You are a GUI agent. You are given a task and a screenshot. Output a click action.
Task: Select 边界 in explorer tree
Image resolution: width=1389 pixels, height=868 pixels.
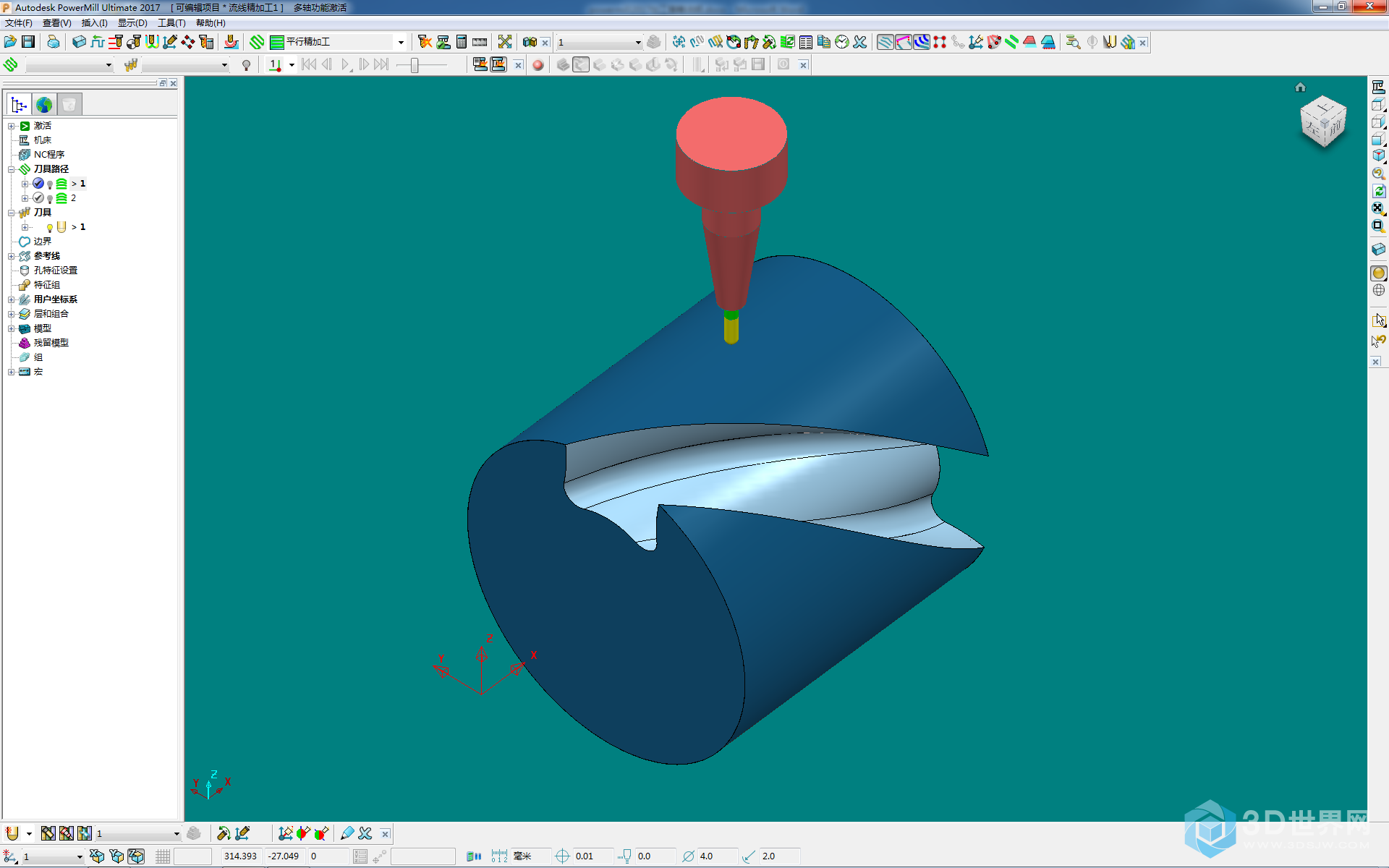click(x=42, y=242)
